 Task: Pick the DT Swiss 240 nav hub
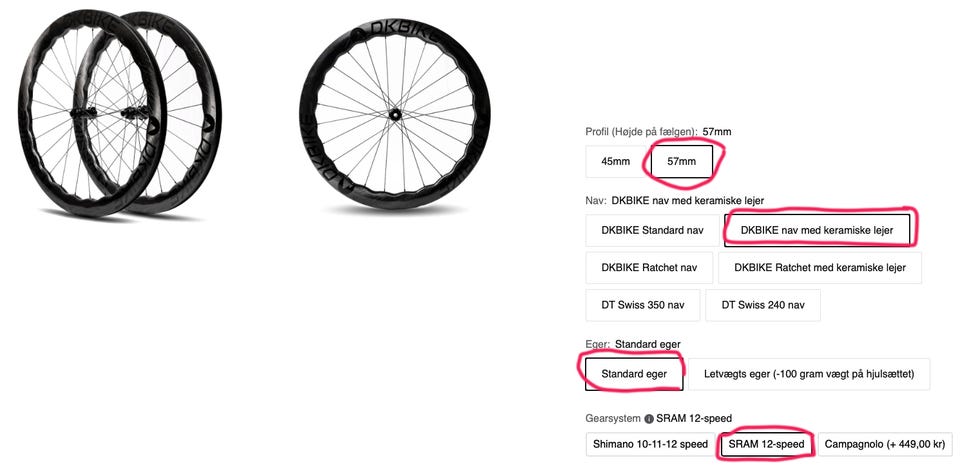(x=762, y=306)
